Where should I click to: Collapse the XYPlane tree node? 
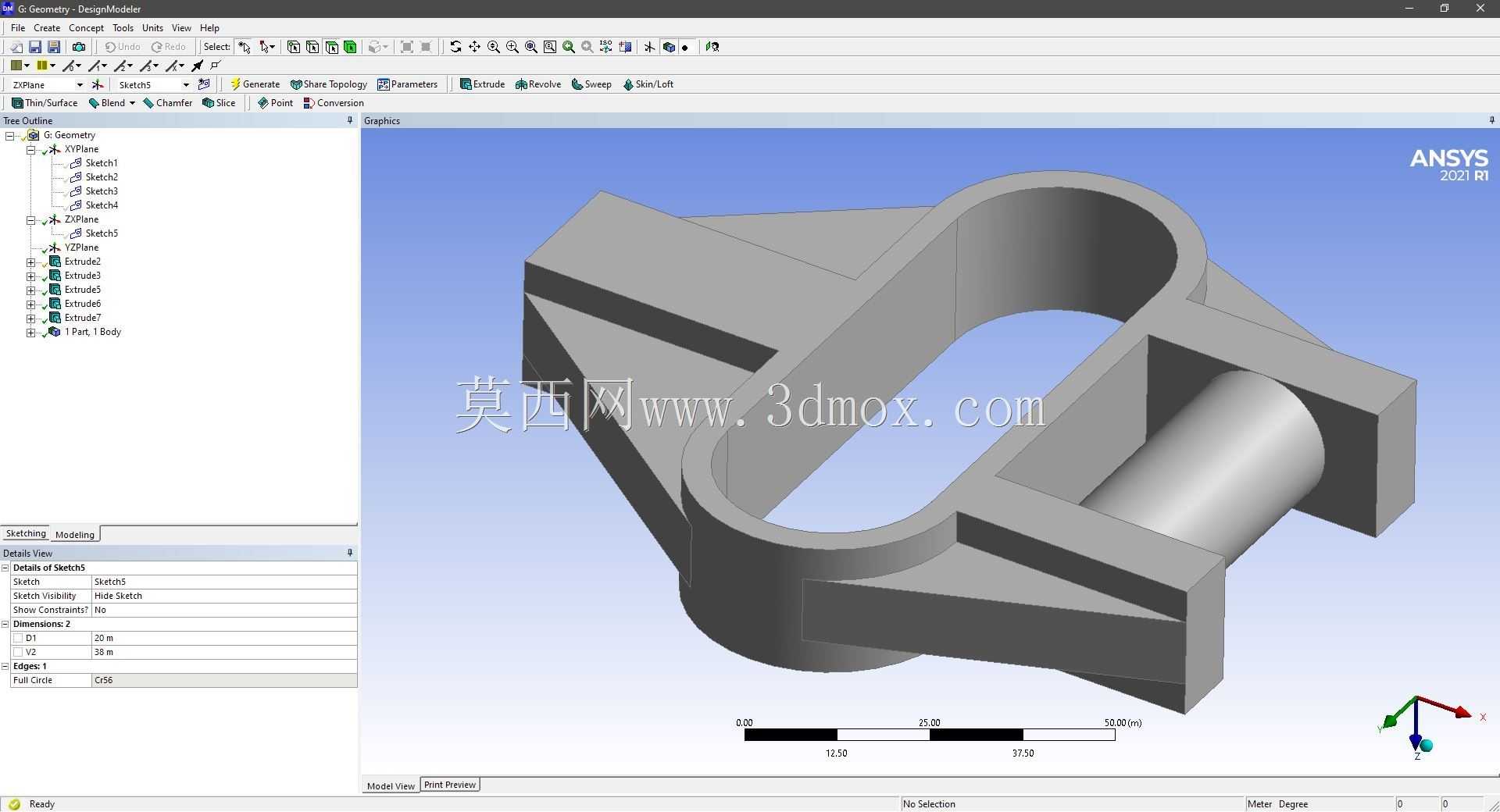[x=30, y=149]
